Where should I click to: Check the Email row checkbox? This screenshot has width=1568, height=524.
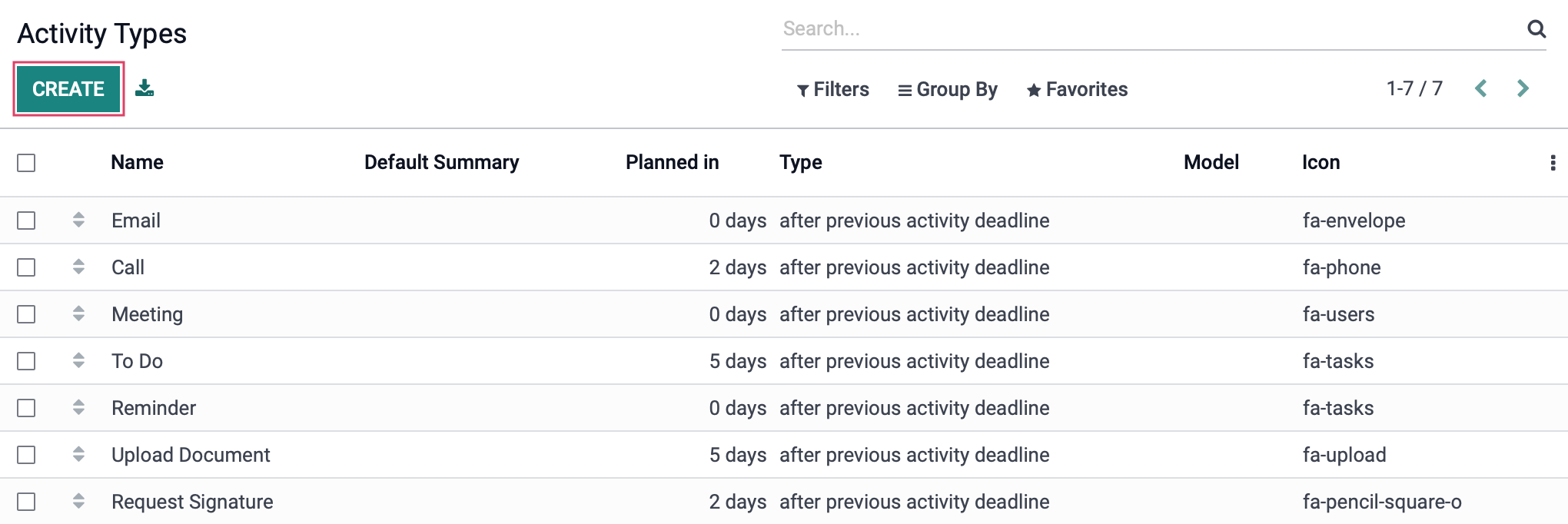[26, 221]
